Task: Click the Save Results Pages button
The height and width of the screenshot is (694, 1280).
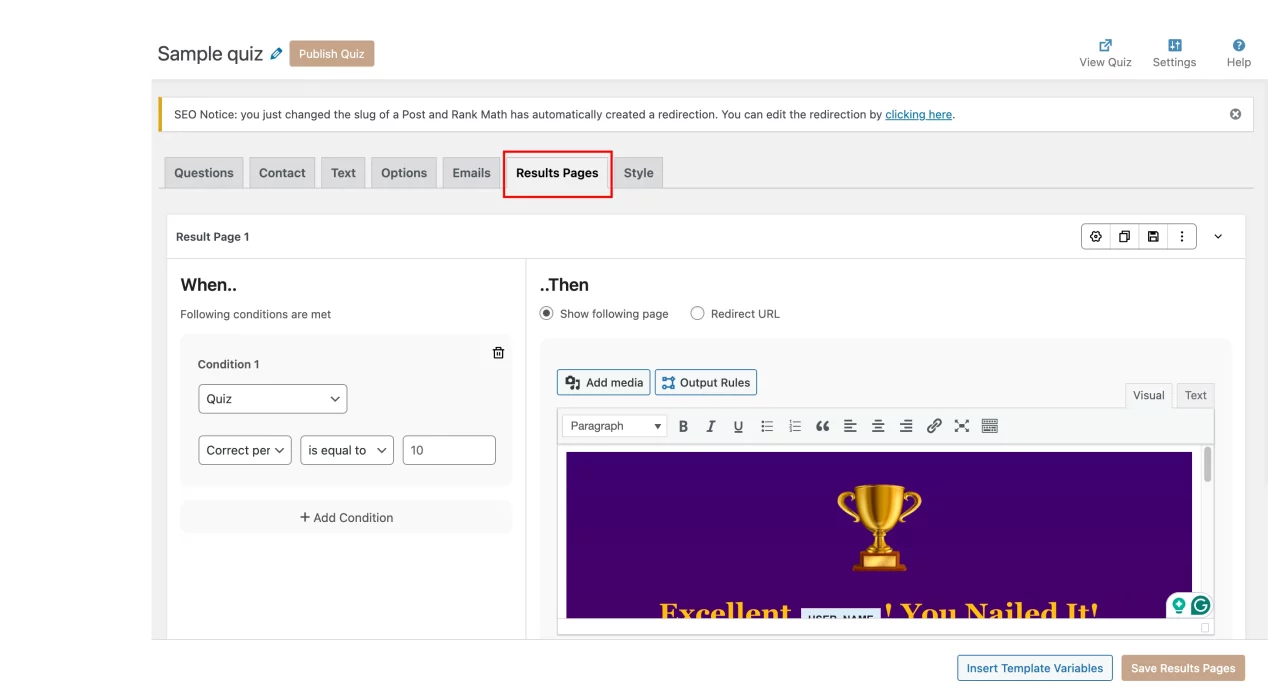Action: [x=1183, y=668]
